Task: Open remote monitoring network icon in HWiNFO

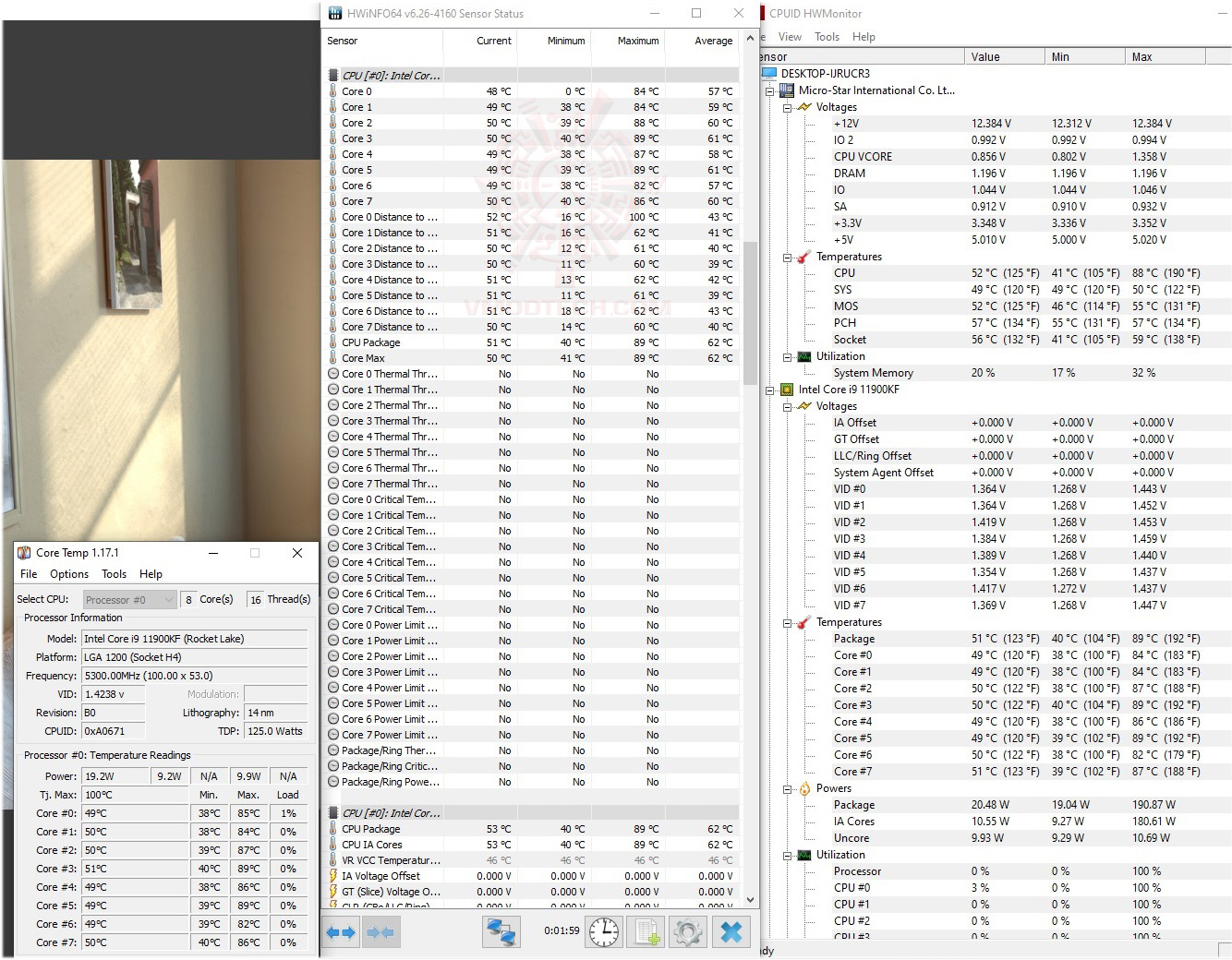Action: [x=501, y=932]
